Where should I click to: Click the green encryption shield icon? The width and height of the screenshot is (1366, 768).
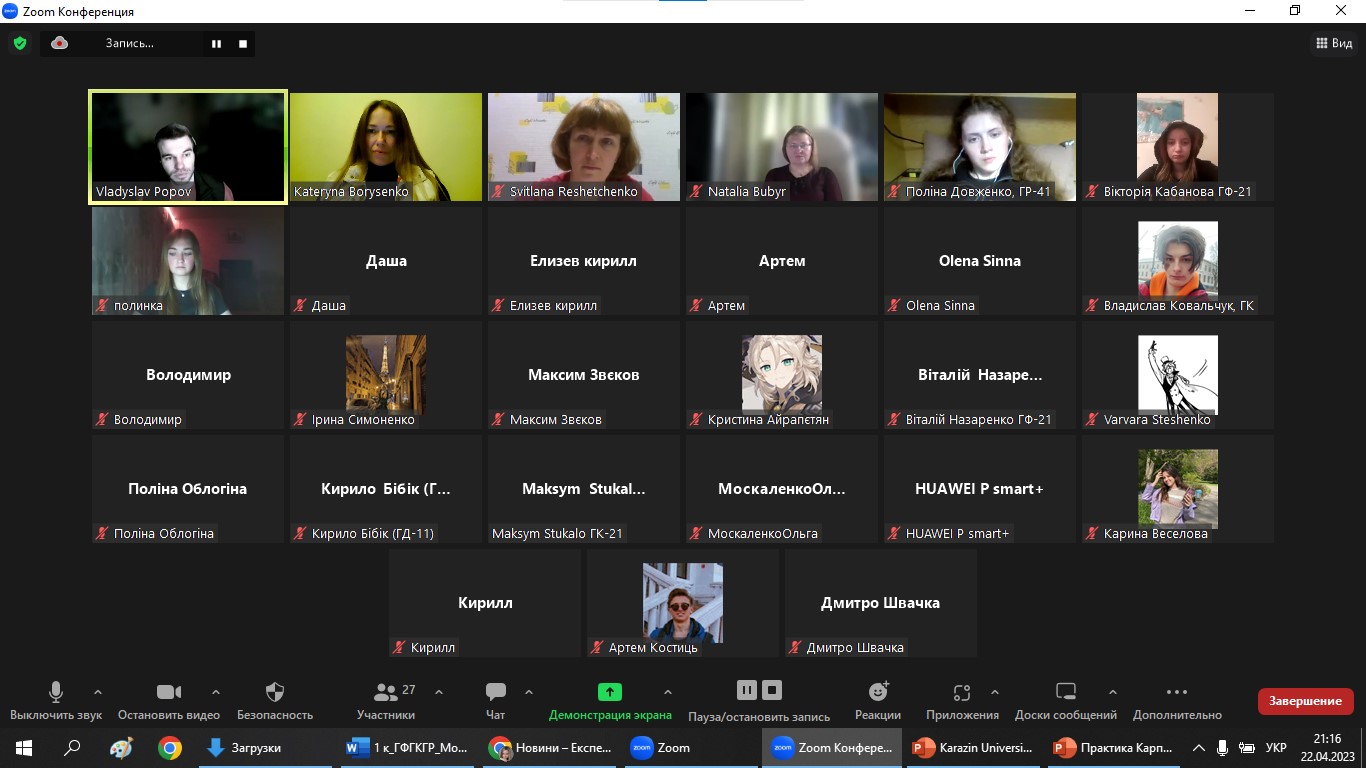coord(19,43)
